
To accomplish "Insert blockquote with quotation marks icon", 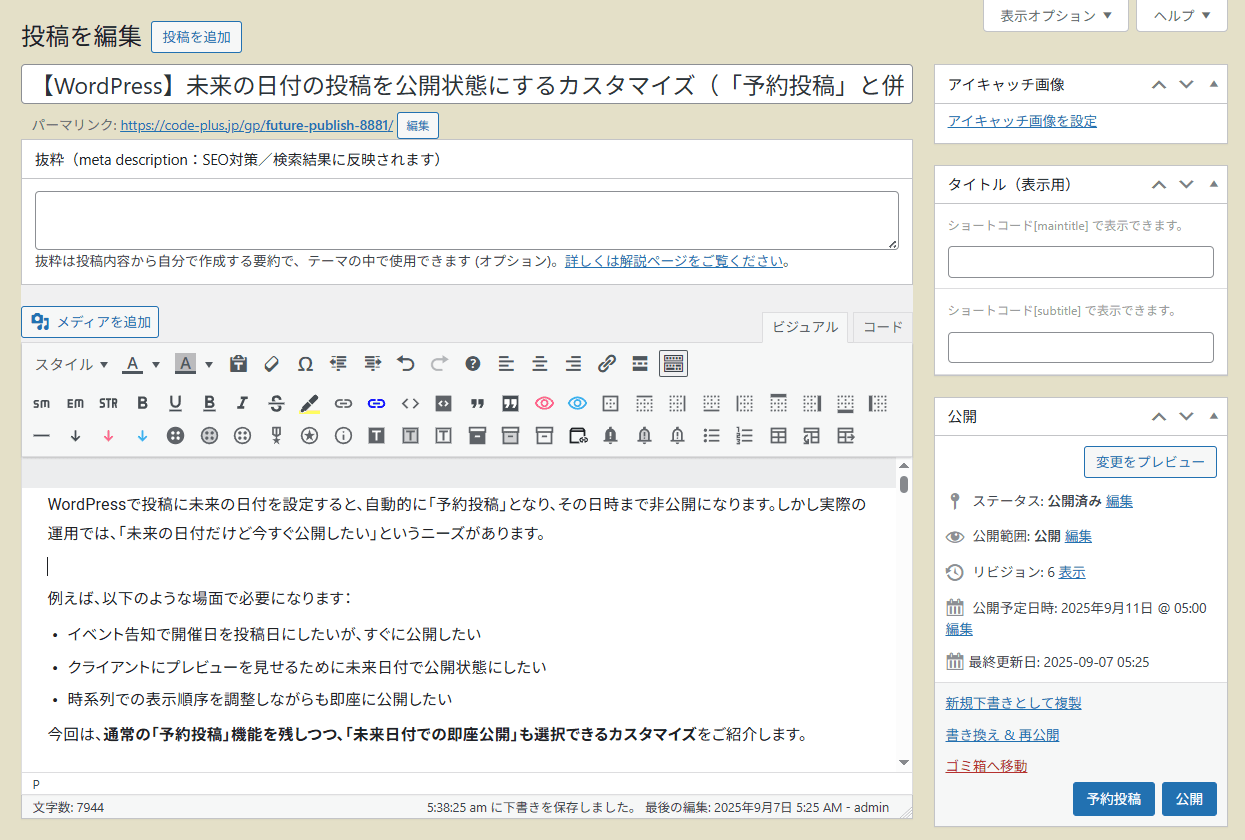I will pyautogui.click(x=477, y=404).
